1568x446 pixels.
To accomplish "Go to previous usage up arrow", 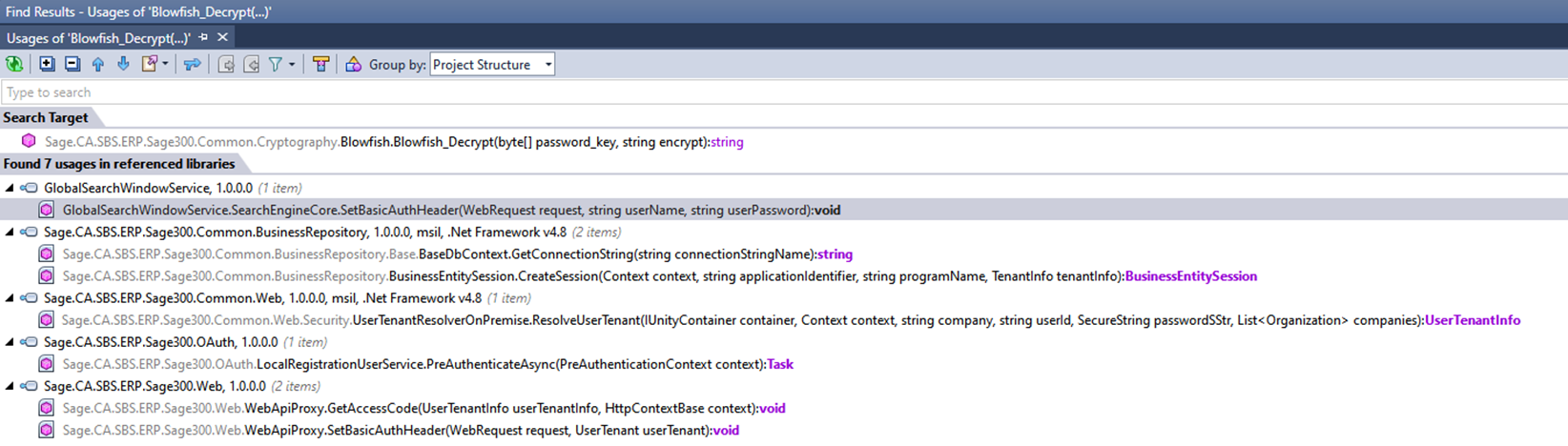I will (98, 64).
